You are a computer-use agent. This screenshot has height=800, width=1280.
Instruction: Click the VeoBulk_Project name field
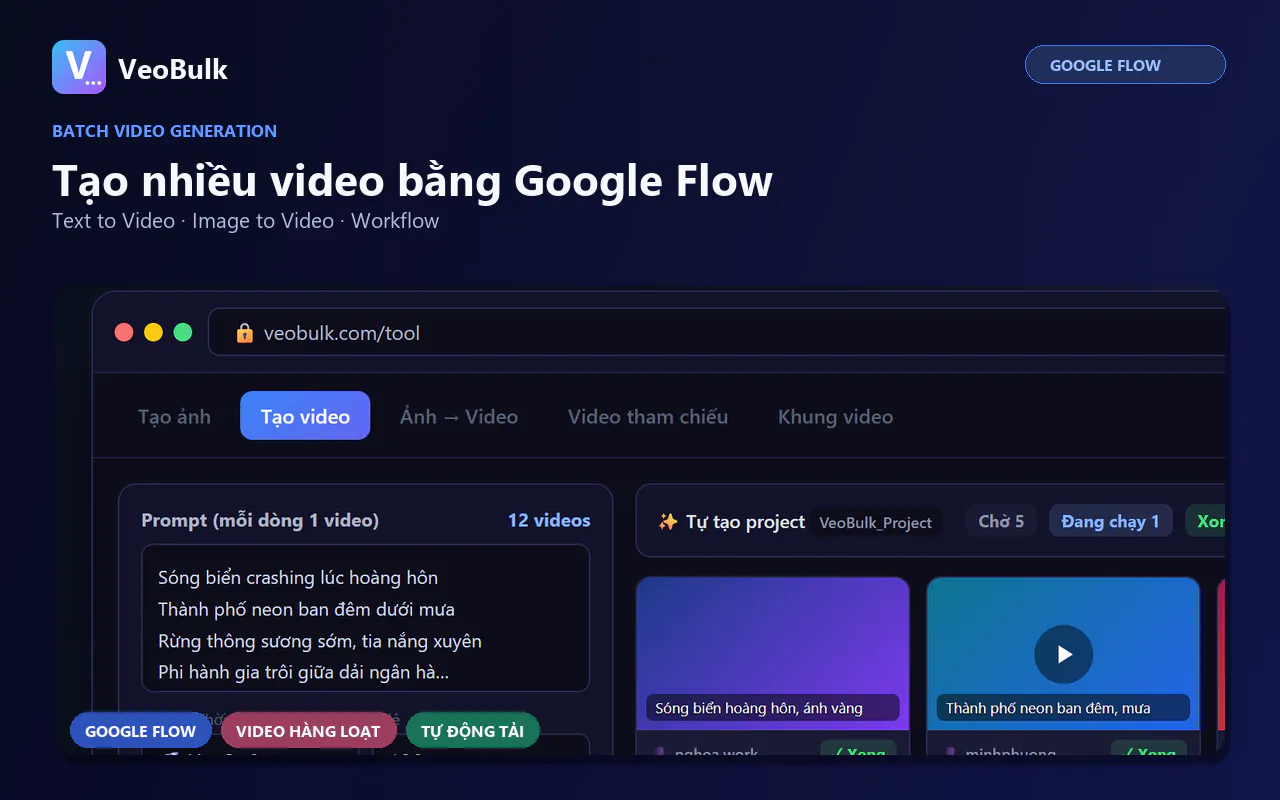[x=875, y=522]
